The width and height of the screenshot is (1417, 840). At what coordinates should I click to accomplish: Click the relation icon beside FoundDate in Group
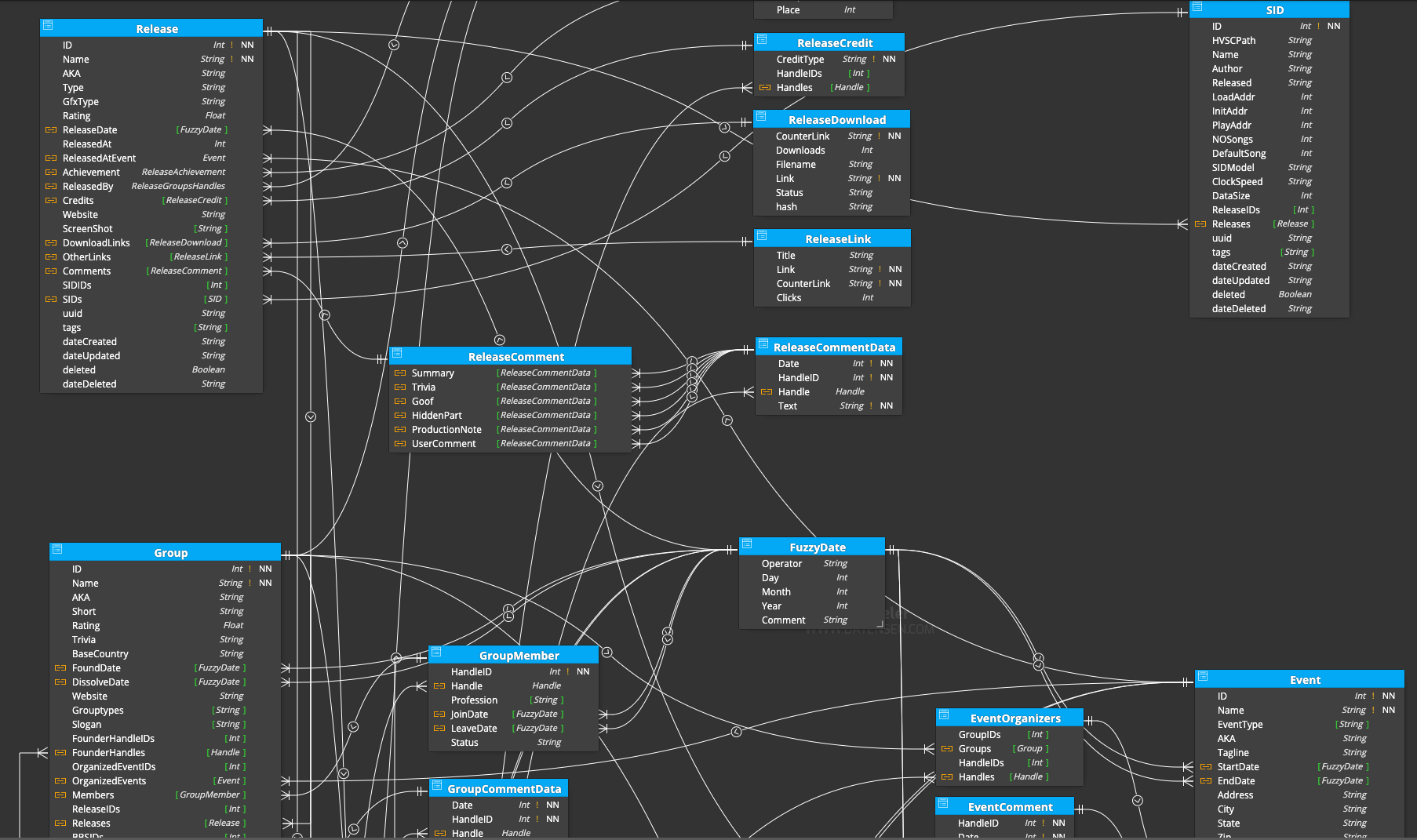click(60, 668)
